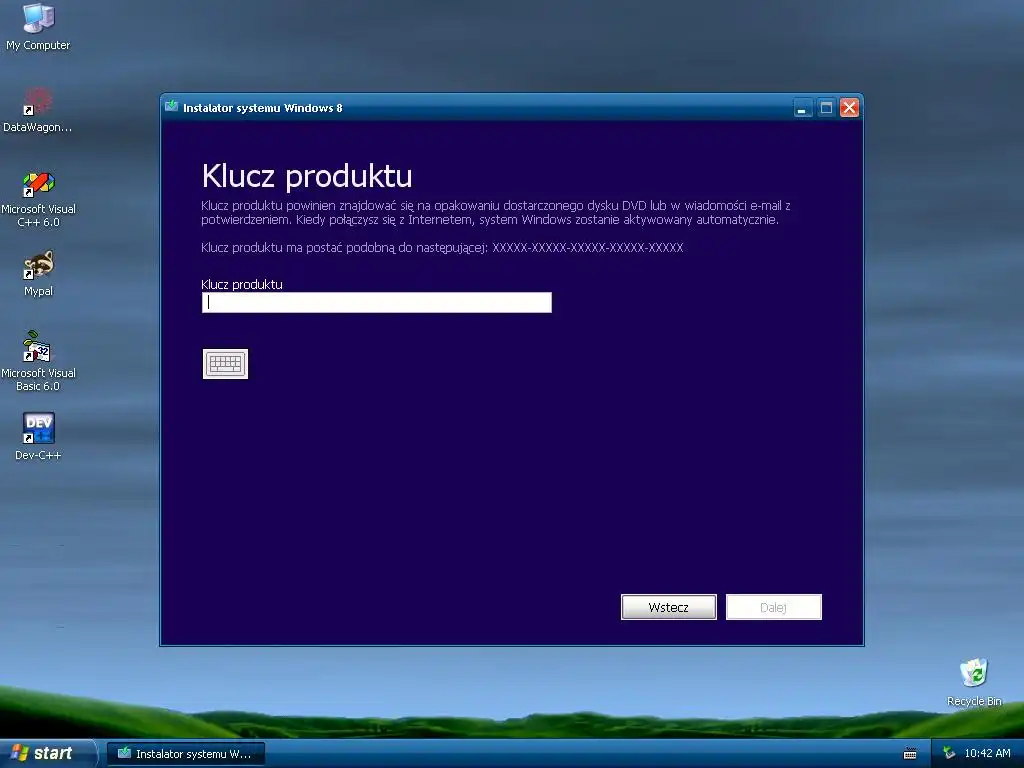
Task: Close the Windows 8 installer window
Action: [x=849, y=108]
